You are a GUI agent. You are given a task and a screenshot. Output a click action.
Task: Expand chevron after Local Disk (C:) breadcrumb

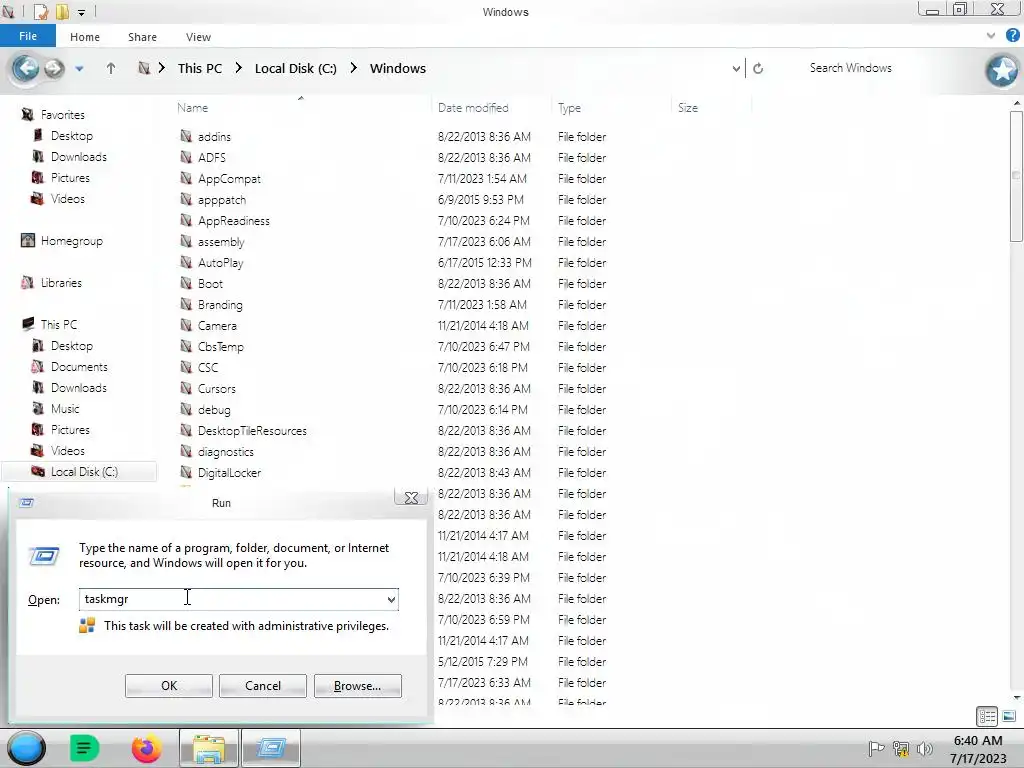353,68
